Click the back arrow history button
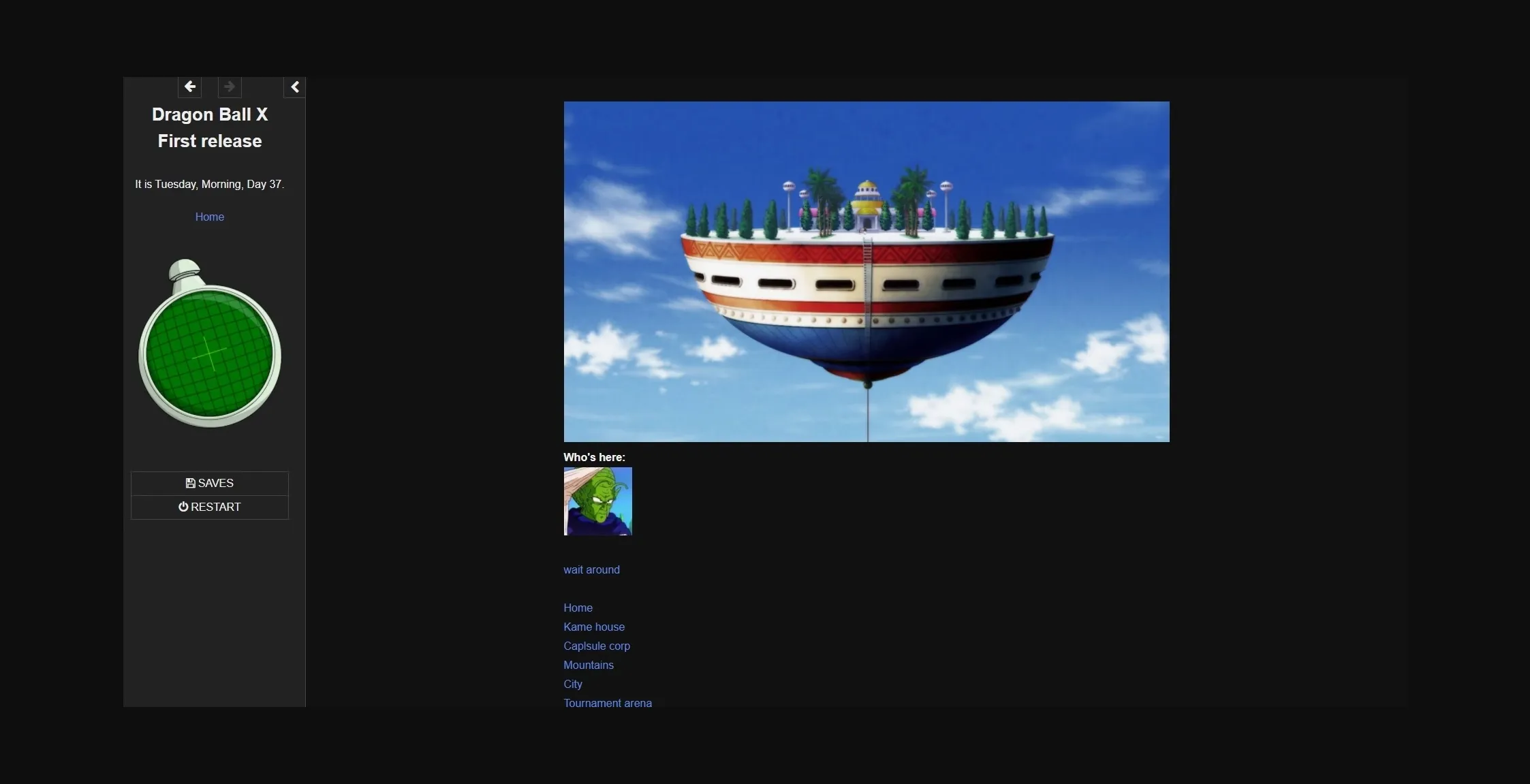Image resolution: width=1530 pixels, height=784 pixels. point(190,87)
